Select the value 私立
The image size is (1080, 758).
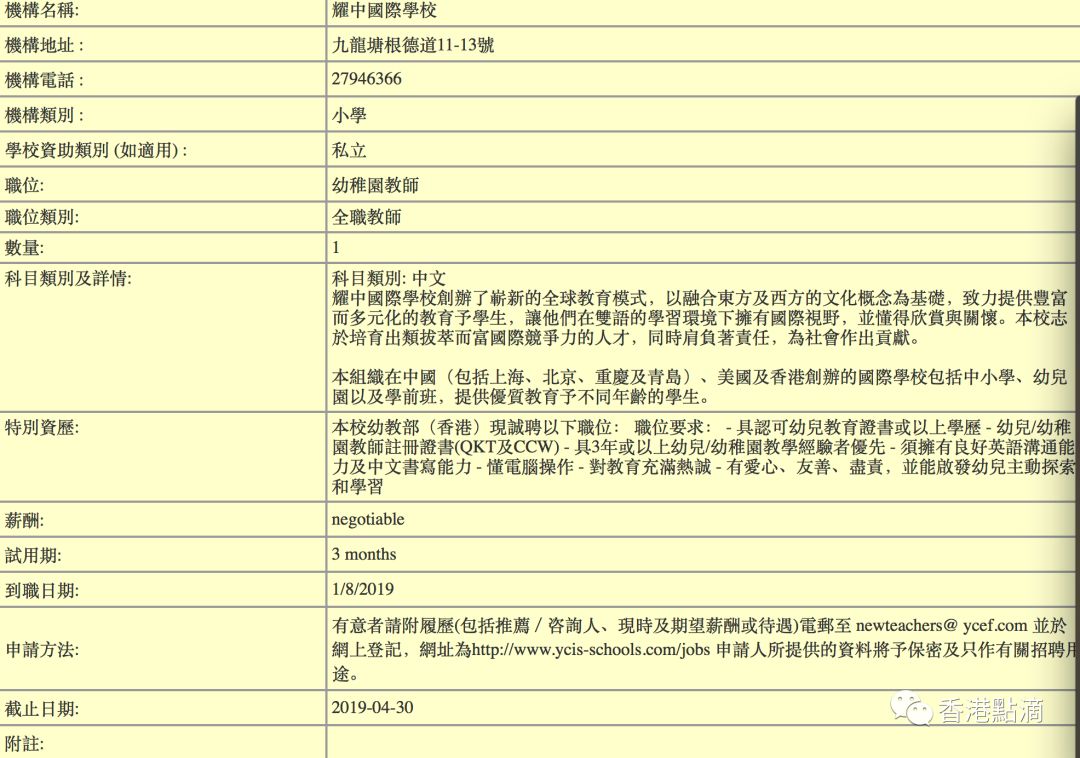[349, 150]
